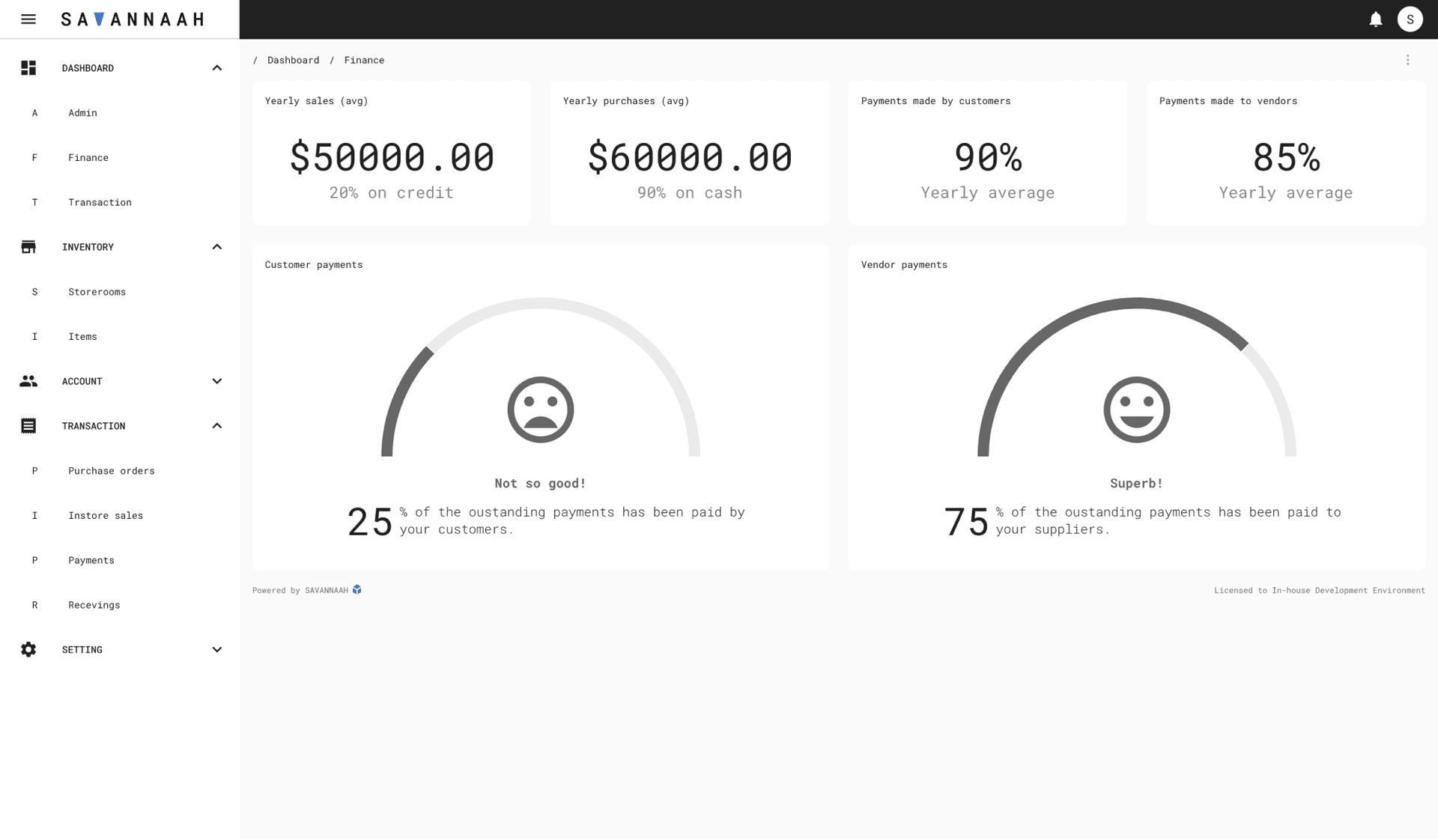
Task: Click the Dashboard grid icon
Action: tap(27, 67)
